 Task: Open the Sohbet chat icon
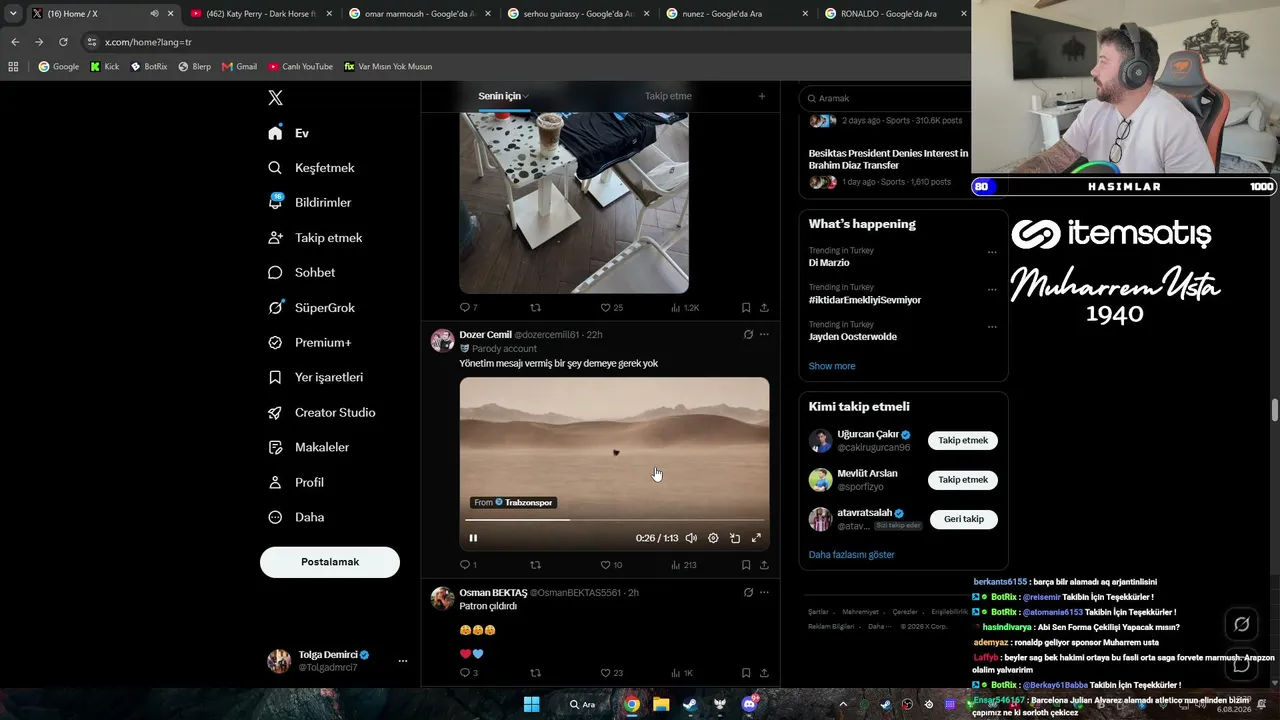275,273
